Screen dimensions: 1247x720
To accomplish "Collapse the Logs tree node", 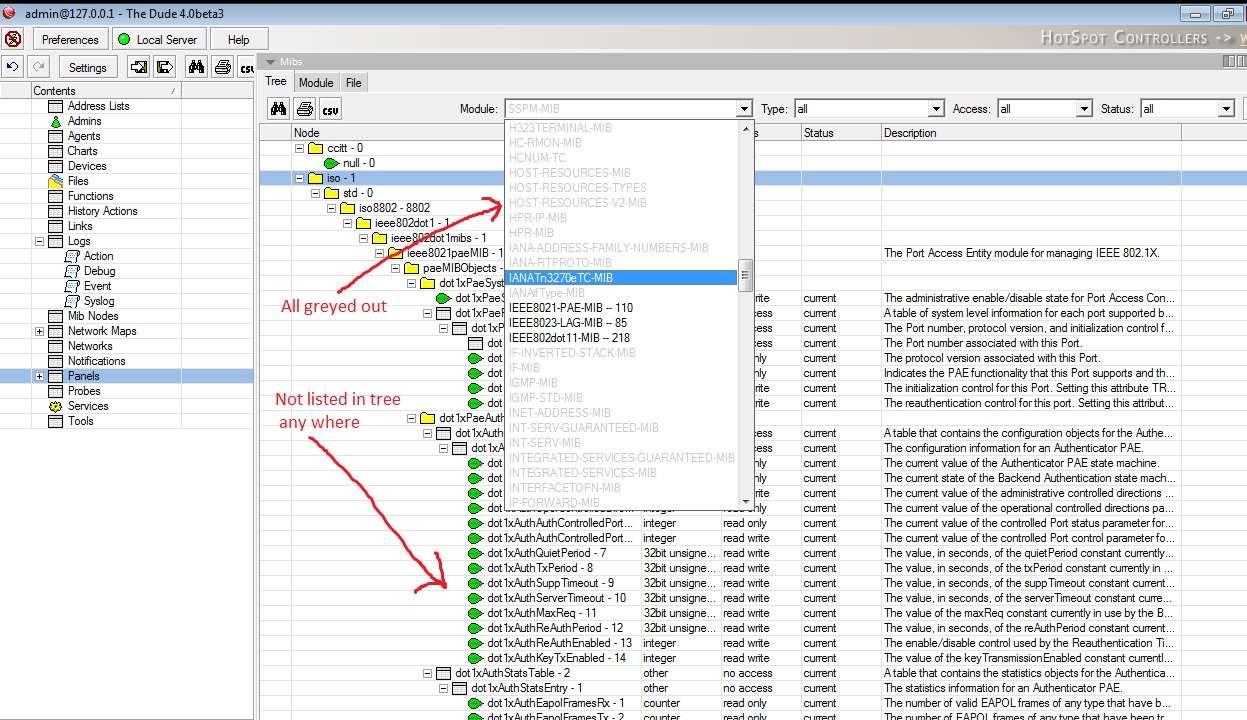I will 39,241.
